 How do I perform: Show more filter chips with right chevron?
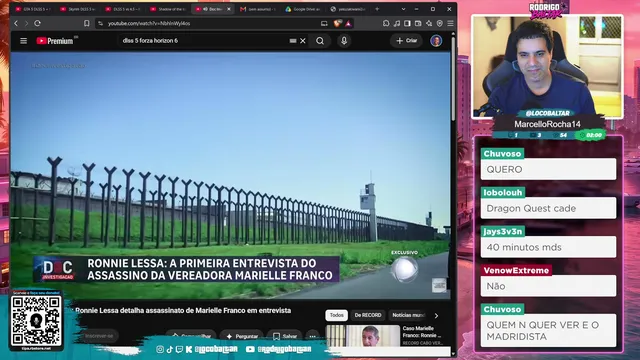point(436,316)
